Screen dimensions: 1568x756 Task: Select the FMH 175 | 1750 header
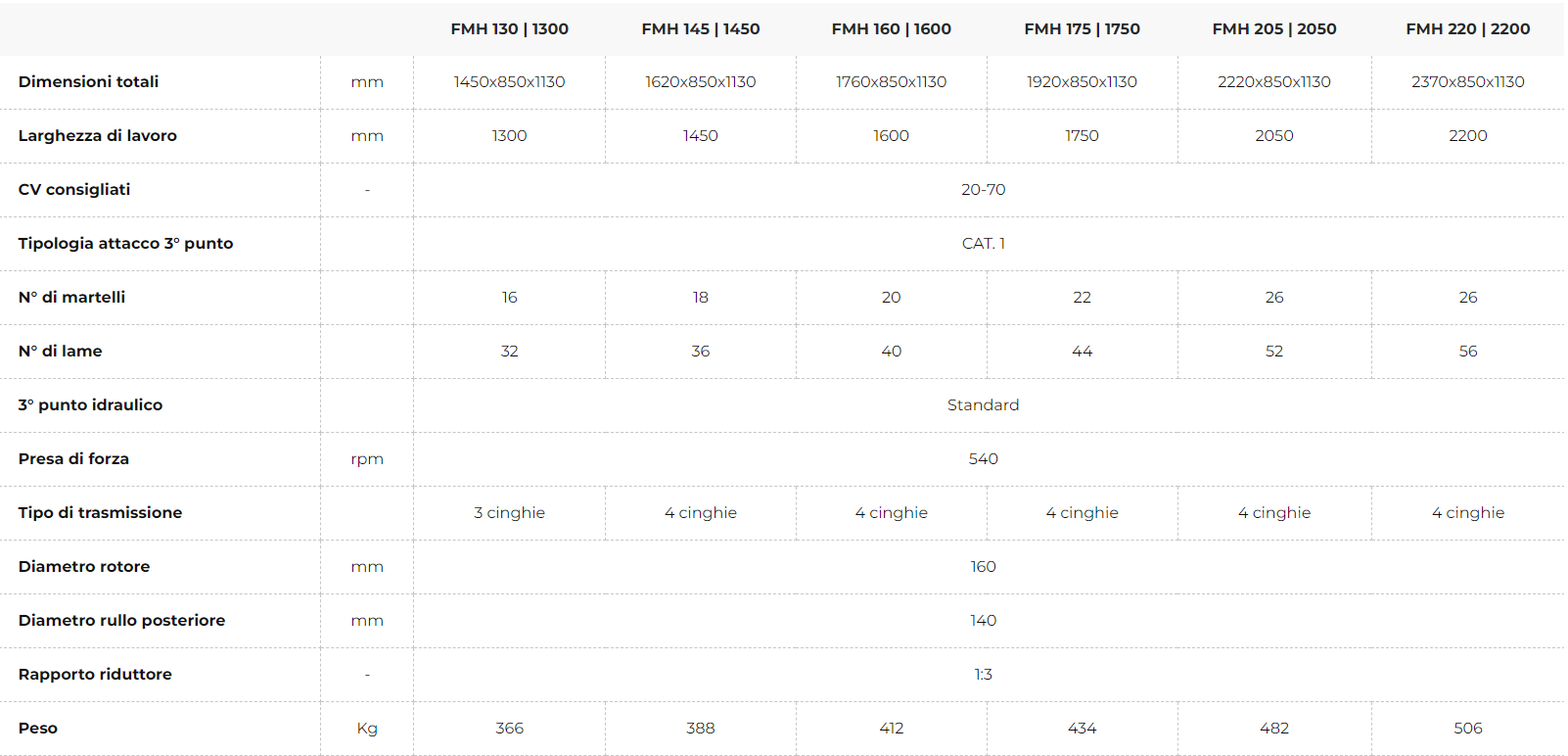point(1083,29)
